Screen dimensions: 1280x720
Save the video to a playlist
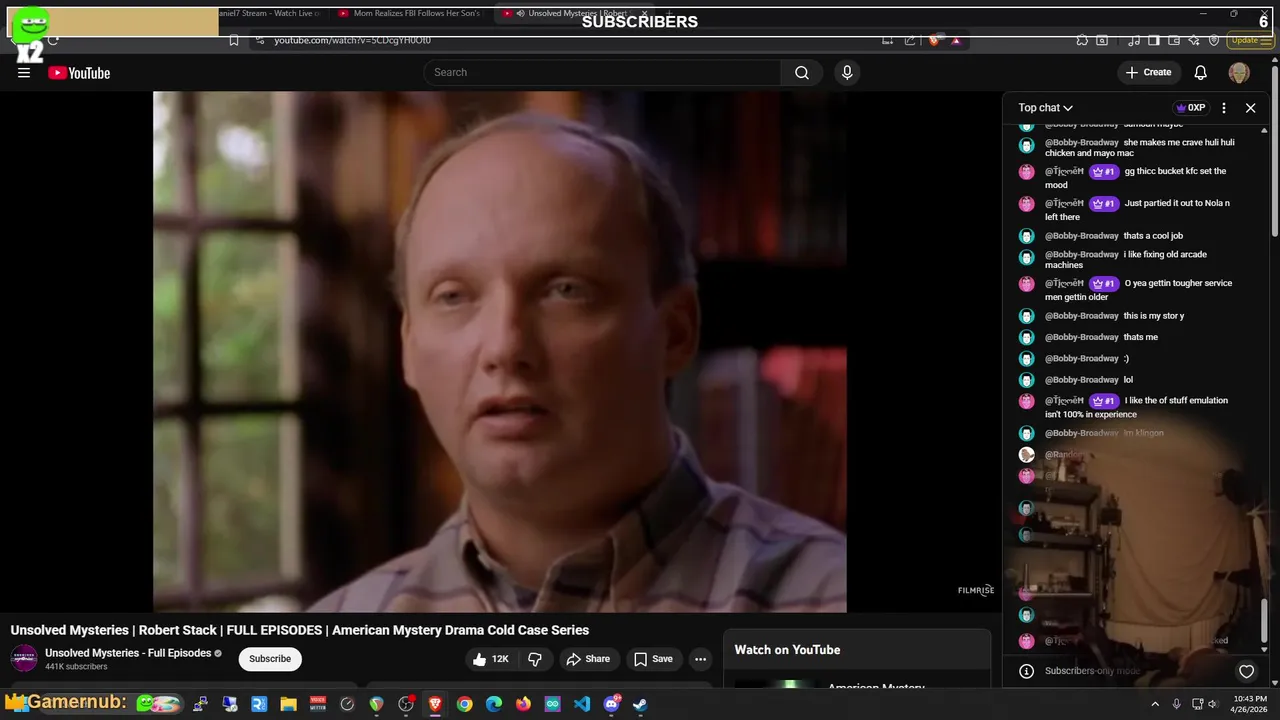click(x=653, y=659)
